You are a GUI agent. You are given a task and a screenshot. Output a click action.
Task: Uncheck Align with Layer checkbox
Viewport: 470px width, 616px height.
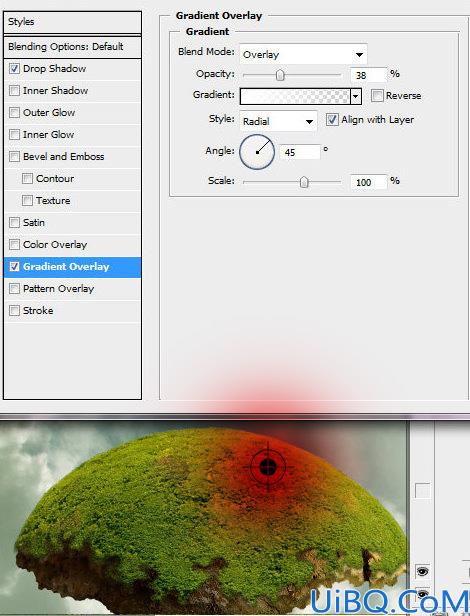[332, 119]
